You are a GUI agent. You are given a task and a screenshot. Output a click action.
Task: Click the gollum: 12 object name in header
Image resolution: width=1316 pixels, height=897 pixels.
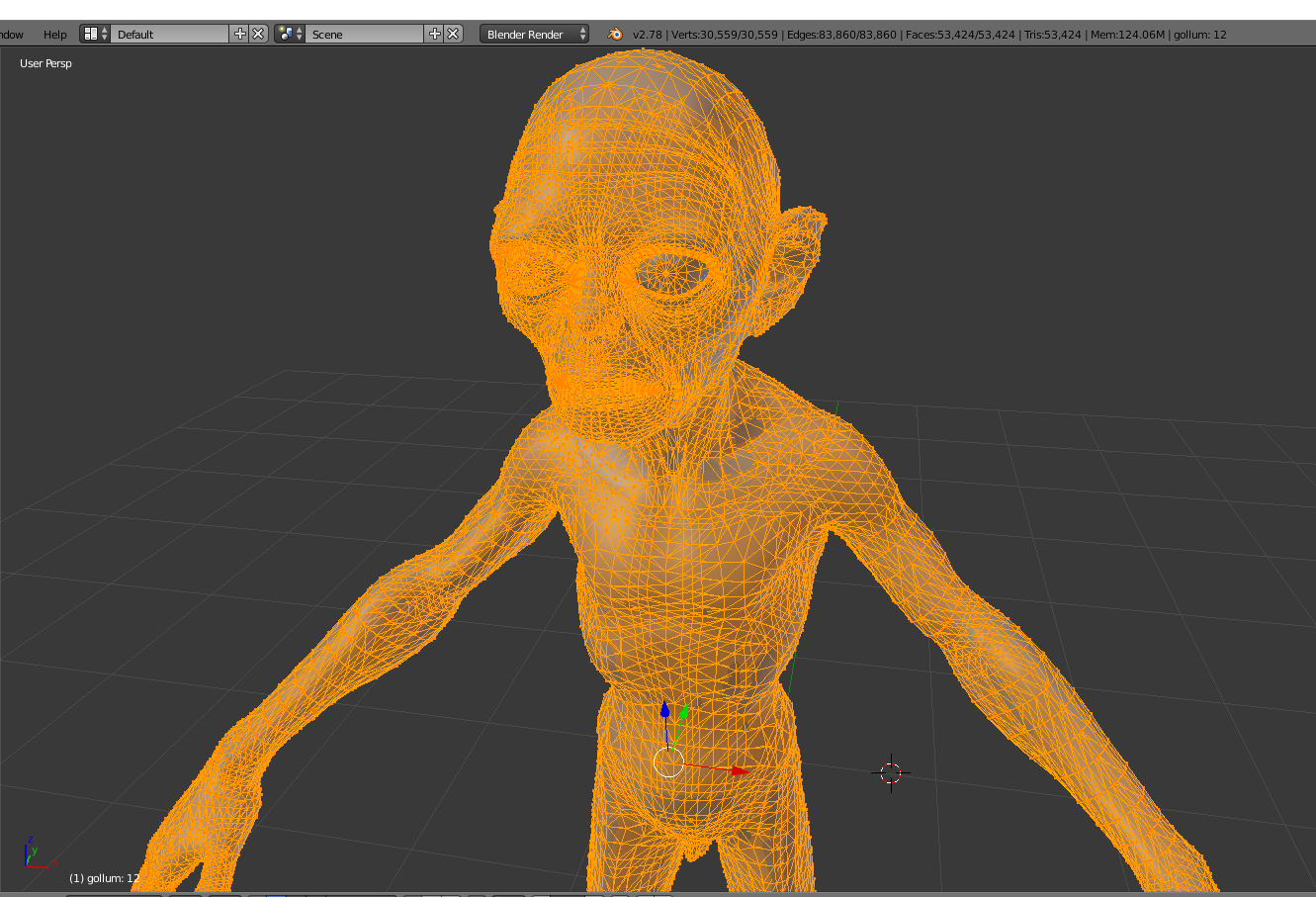(x=1200, y=35)
